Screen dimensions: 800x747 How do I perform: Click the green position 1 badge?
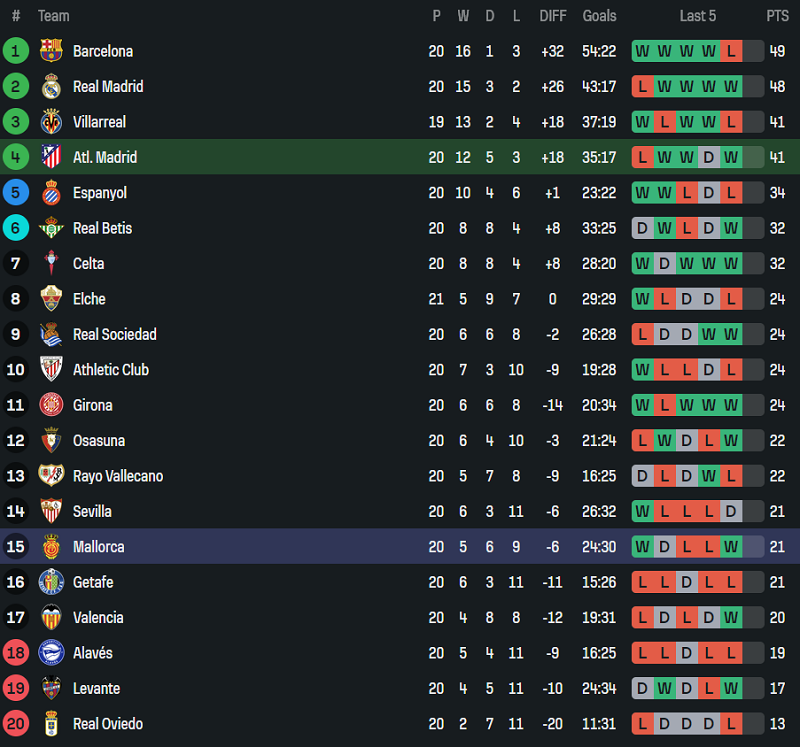16,51
